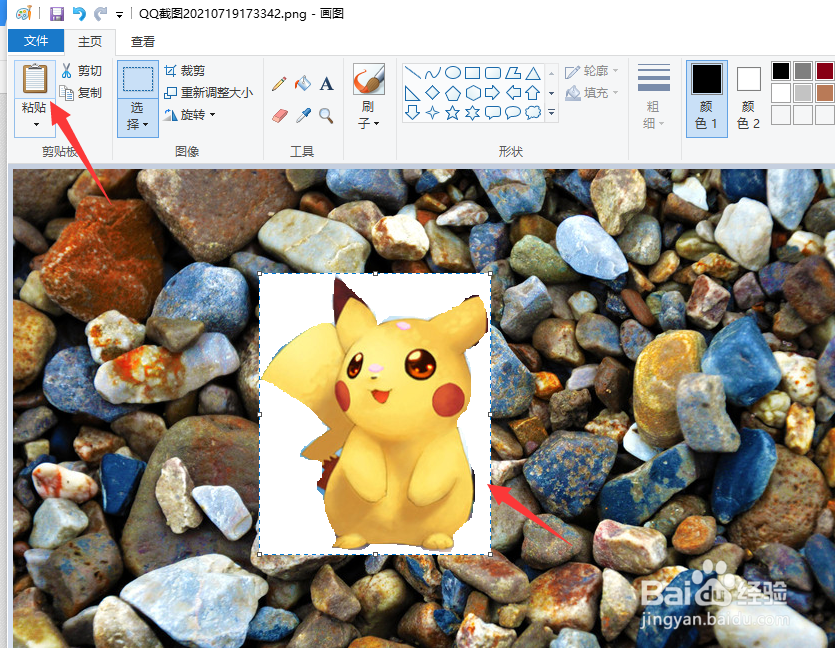The image size is (835, 648).
Task: Select the Color picker eyedropper tool
Action: point(302,115)
